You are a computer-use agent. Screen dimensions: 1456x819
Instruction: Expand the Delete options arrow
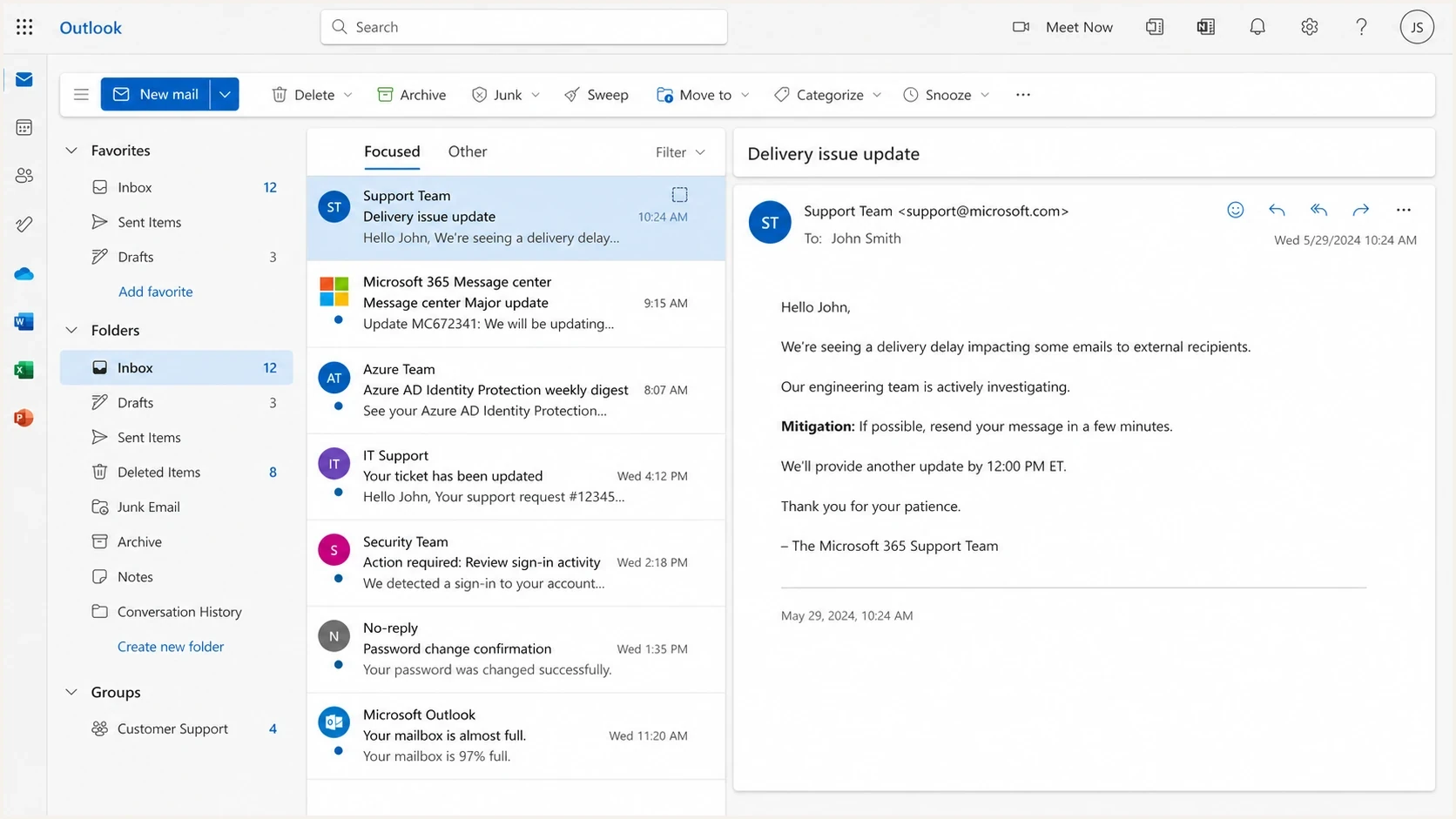tap(348, 95)
